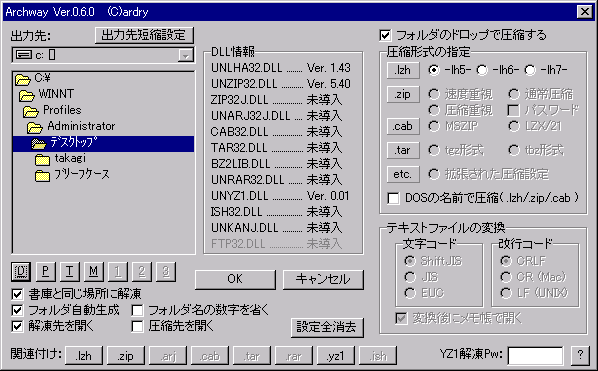Select CR (Mac) line ending option
The height and width of the screenshot is (371, 598).
(x=533, y=277)
